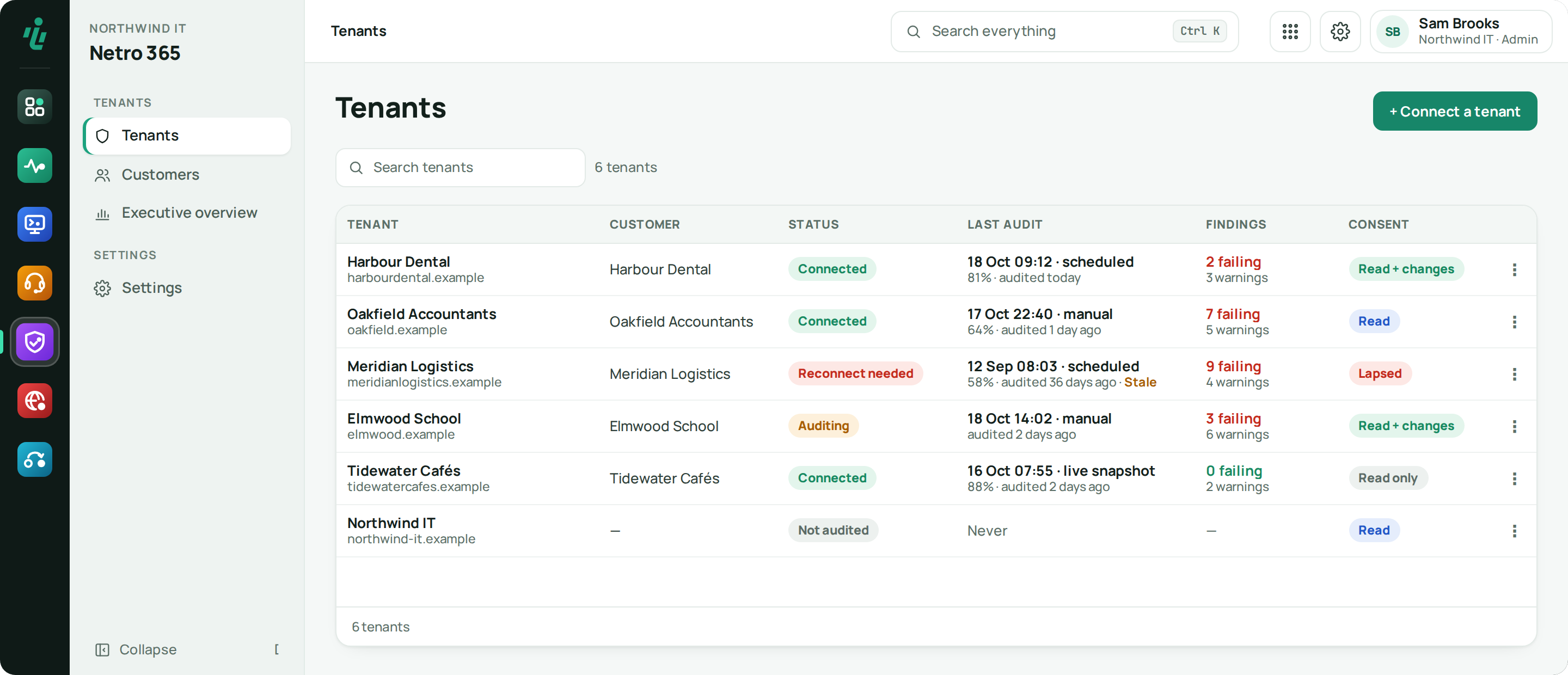Click the Never last audit cell
The image size is (1568, 675).
(987, 531)
